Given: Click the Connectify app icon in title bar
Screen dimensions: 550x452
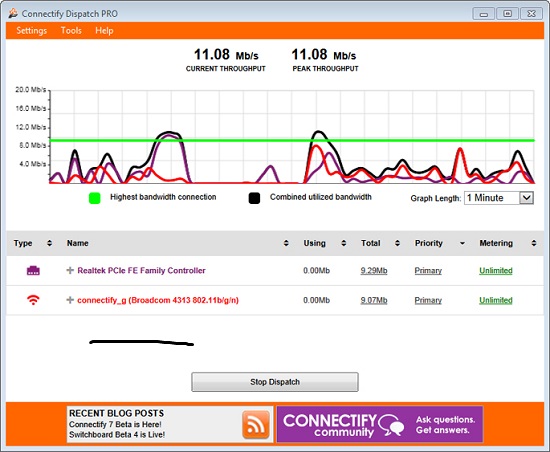Looking at the screenshot, I should tap(13, 13).
